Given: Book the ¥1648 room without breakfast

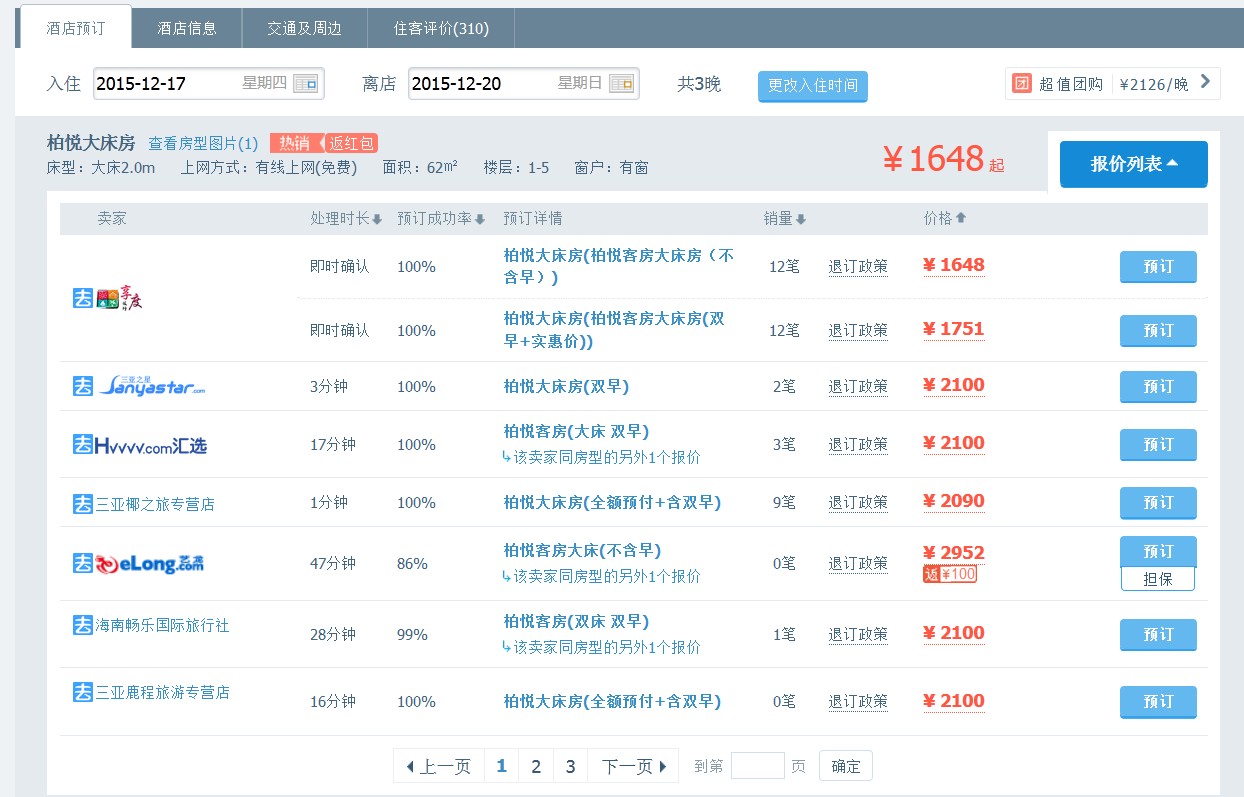Looking at the screenshot, I should coord(1157,267).
